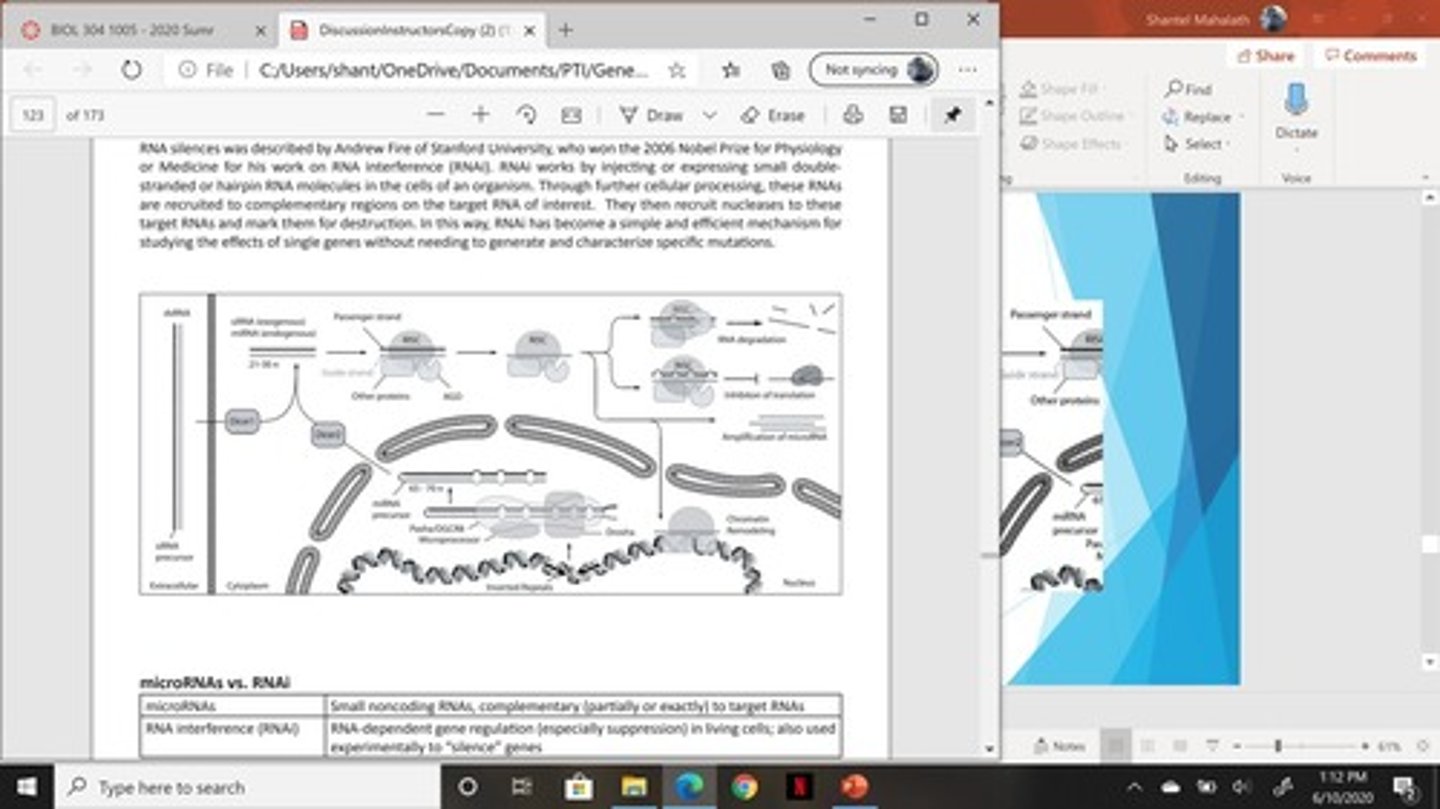Viewport: 1440px width, 809px height.
Task: Open the Collections icon in Edge
Action: click(x=781, y=70)
